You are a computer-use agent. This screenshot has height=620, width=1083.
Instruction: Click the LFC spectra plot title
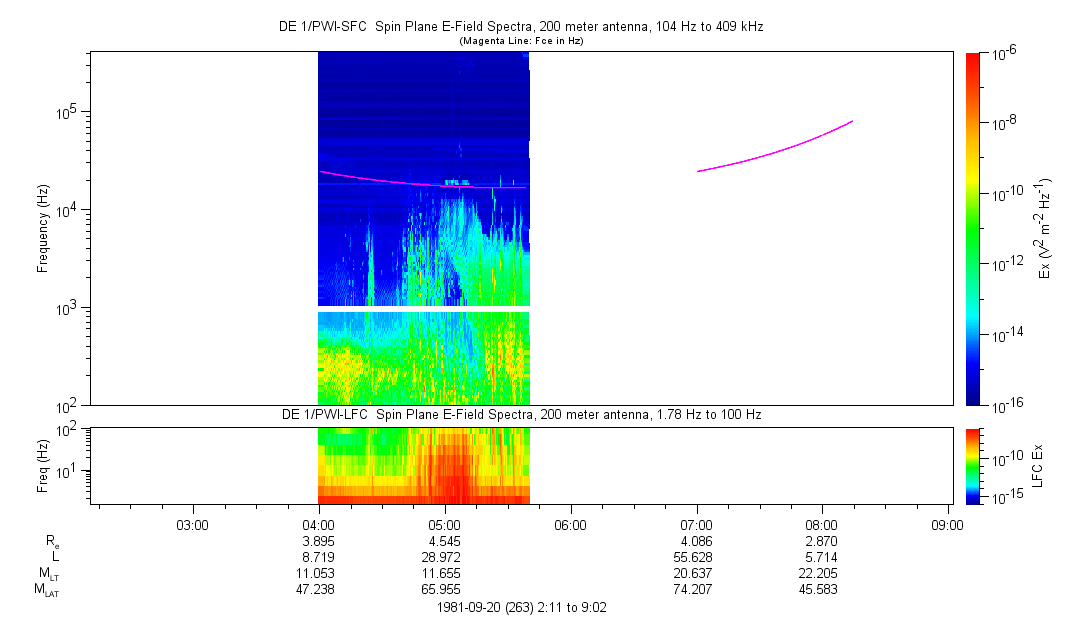520,414
